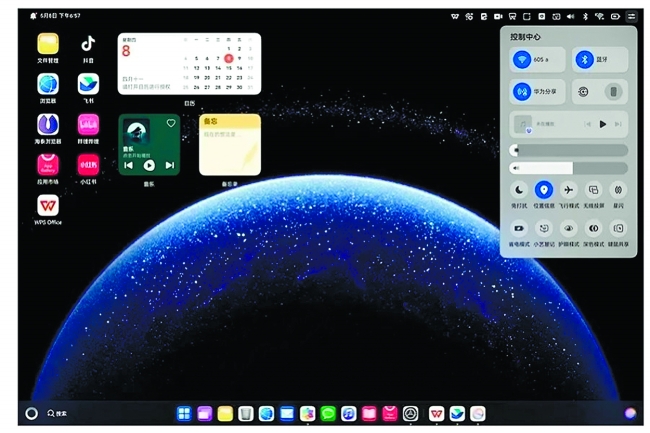
Task: Open the yellow memo widget note
Action: [x=230, y=145]
